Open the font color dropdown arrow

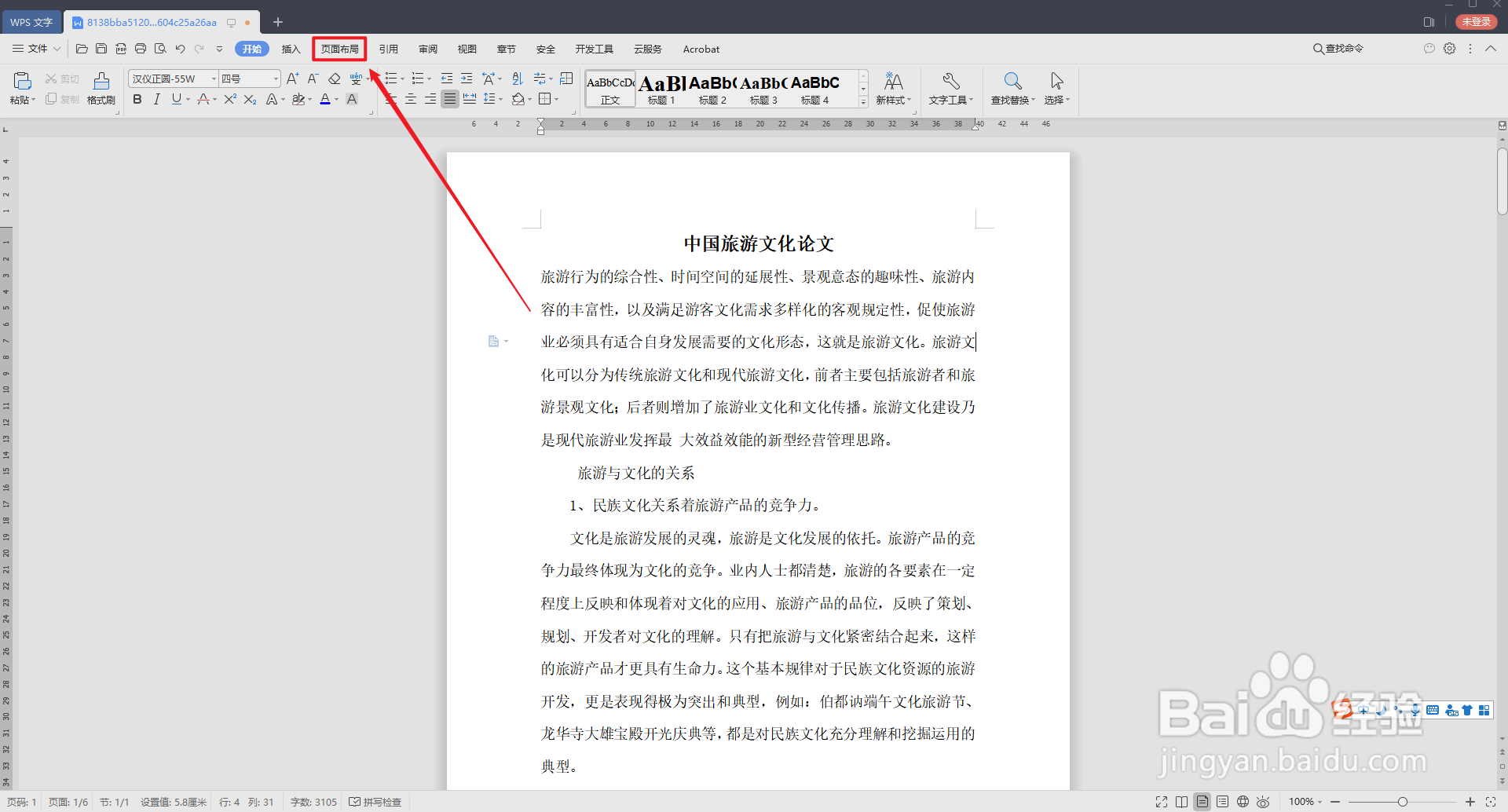tap(337, 100)
